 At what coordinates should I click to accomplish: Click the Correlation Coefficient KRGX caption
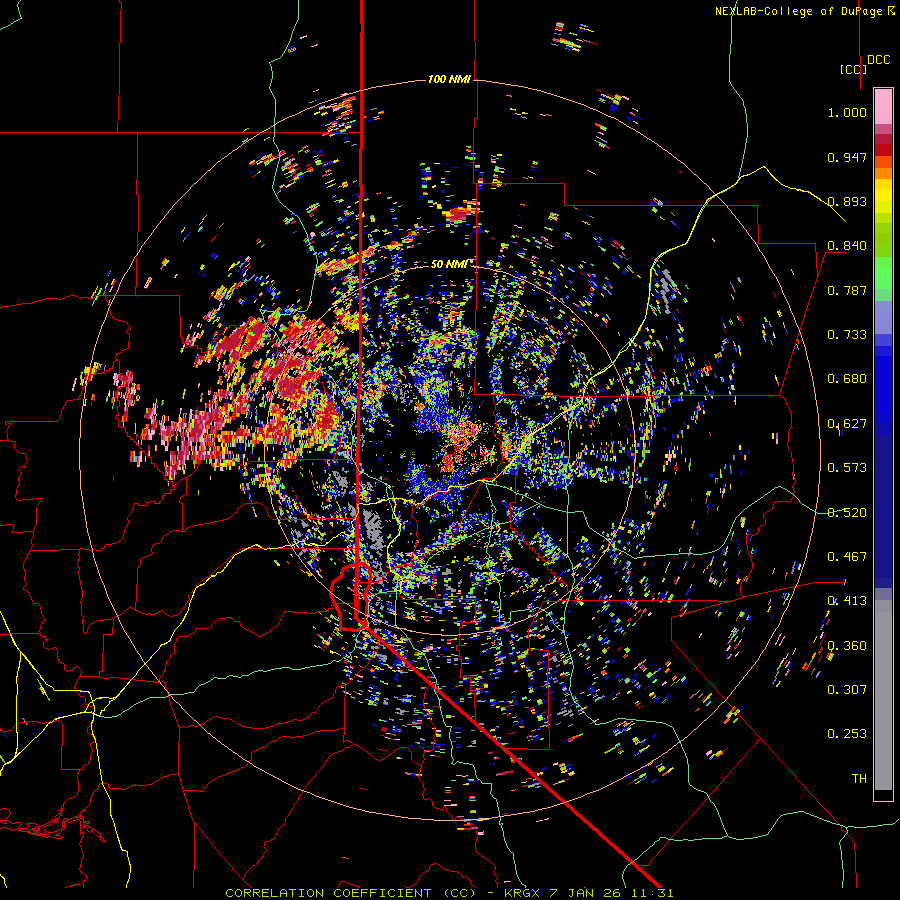tap(449, 893)
